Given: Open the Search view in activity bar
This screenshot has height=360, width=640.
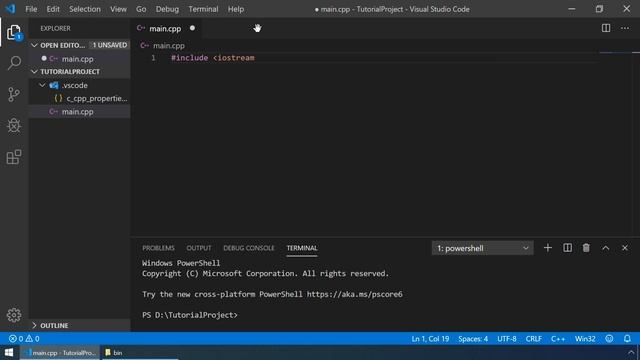Looking at the screenshot, I should pos(14,63).
